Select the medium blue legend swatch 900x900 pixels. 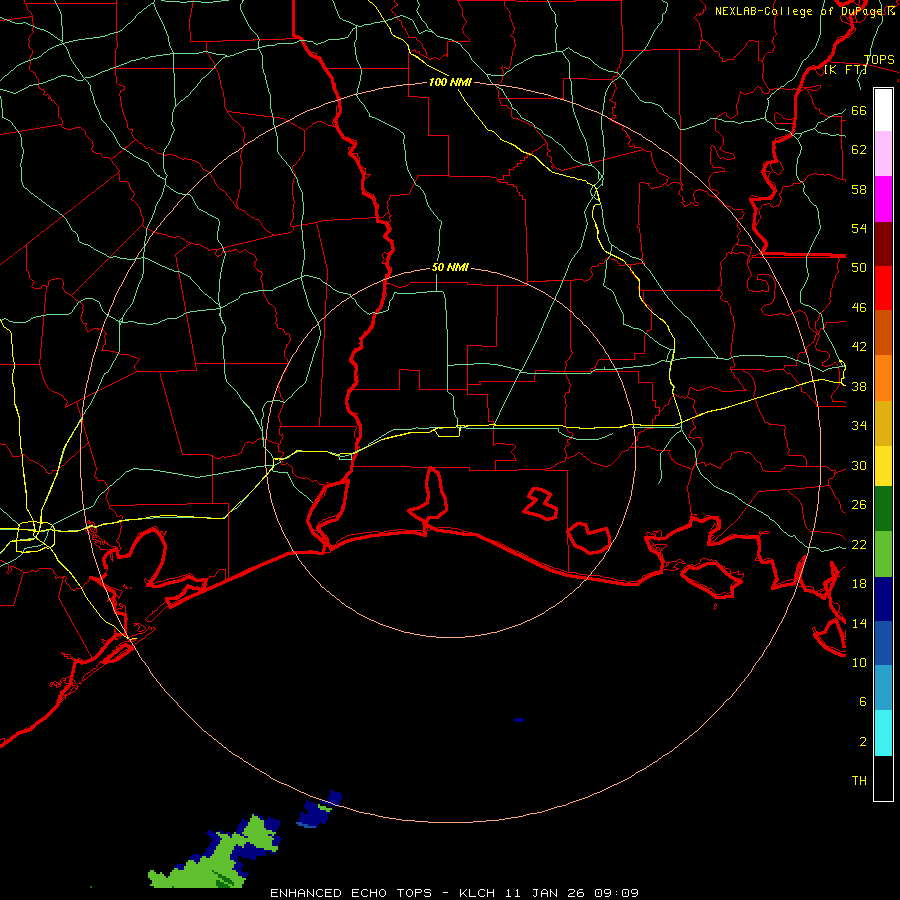(883, 643)
